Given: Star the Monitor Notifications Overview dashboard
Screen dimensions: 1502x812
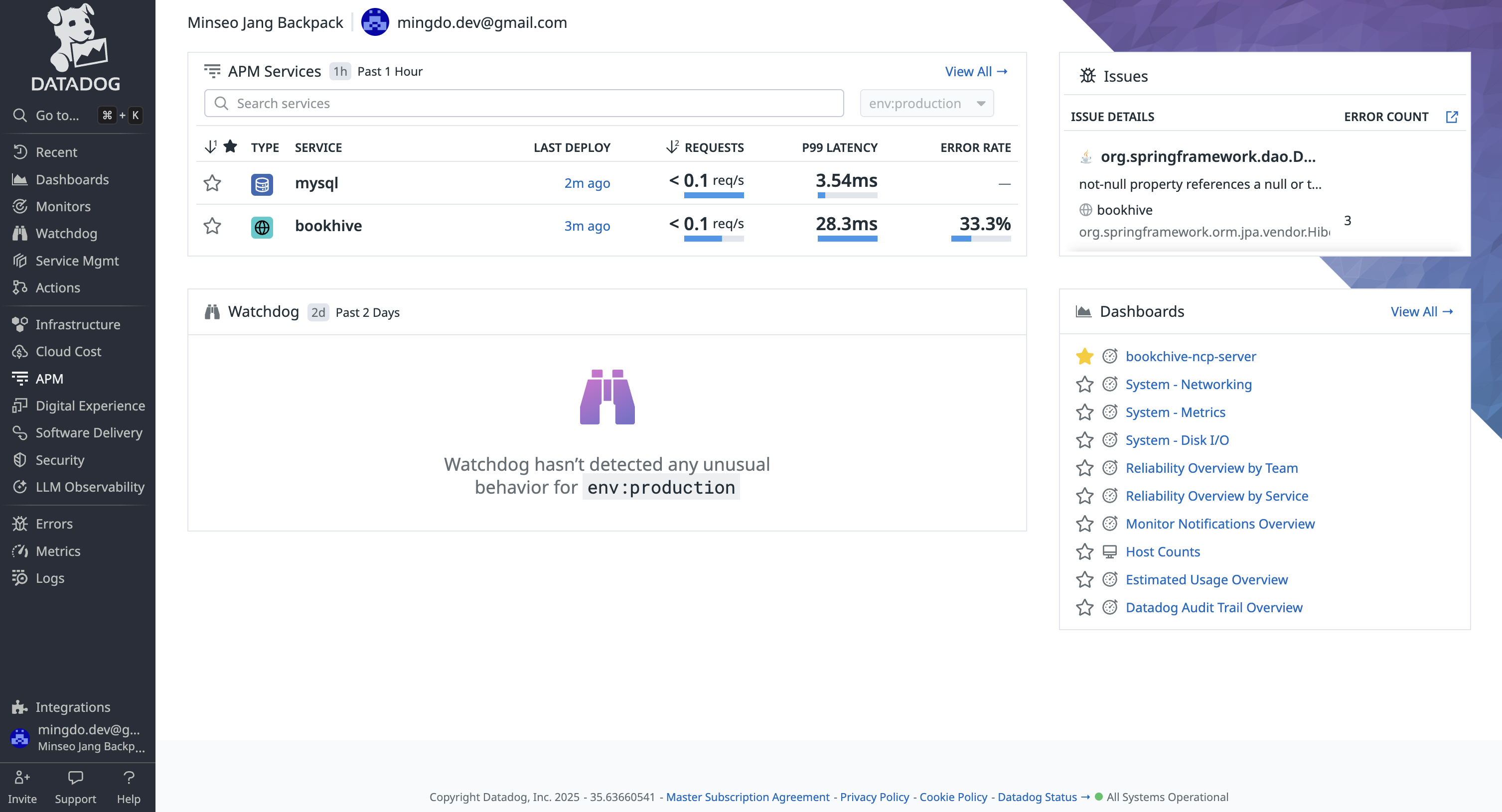Looking at the screenshot, I should (1084, 524).
